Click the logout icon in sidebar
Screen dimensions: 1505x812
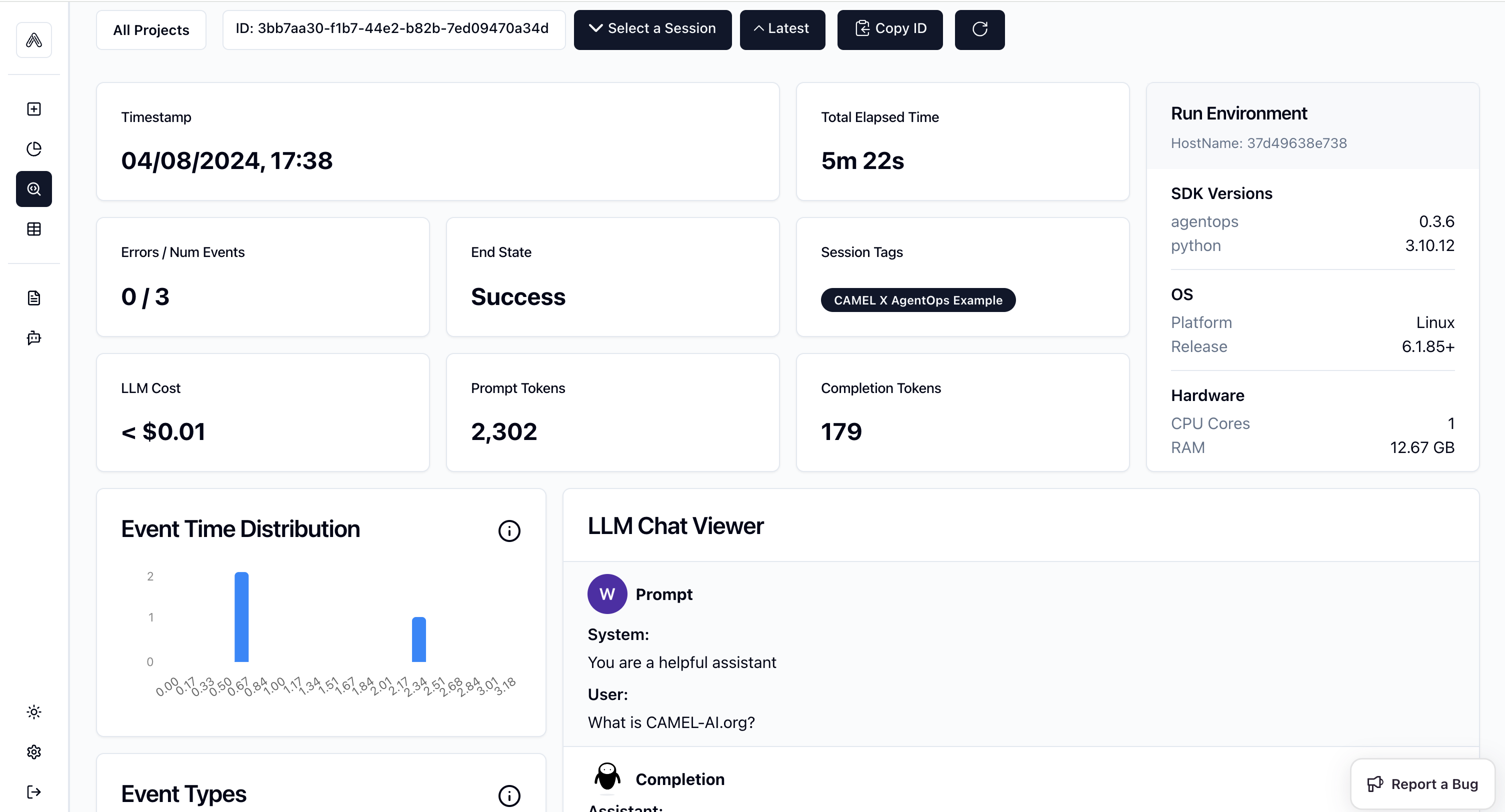[x=34, y=792]
